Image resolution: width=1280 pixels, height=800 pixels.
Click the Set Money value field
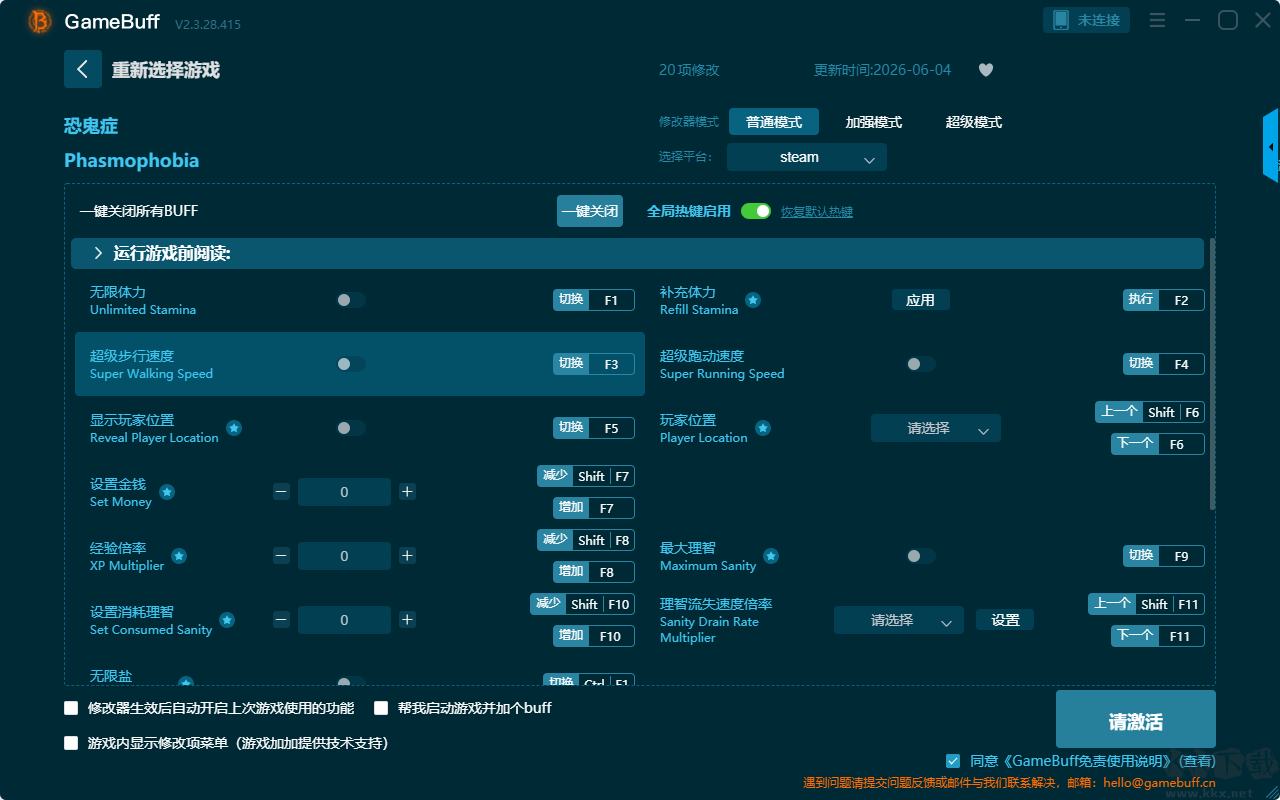pyautogui.click(x=344, y=492)
